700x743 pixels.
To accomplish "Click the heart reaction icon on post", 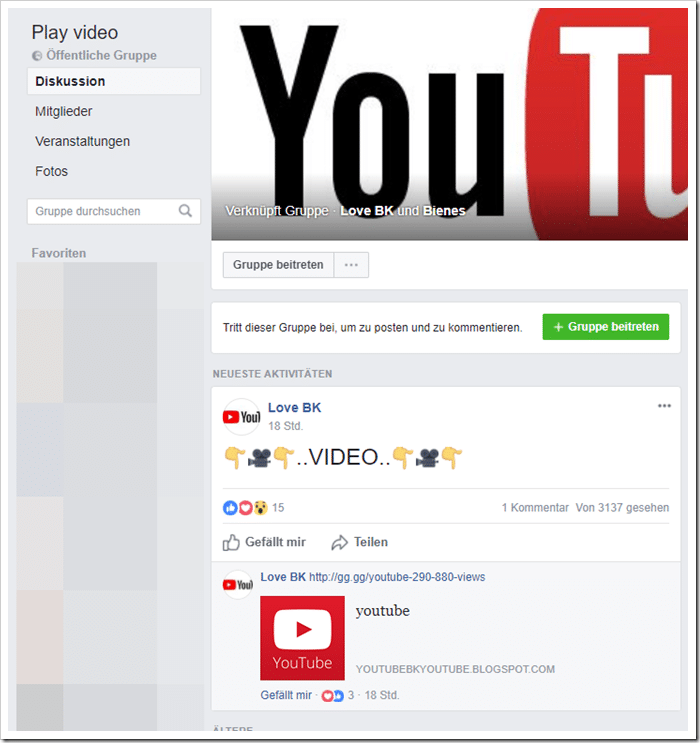I will (245, 507).
